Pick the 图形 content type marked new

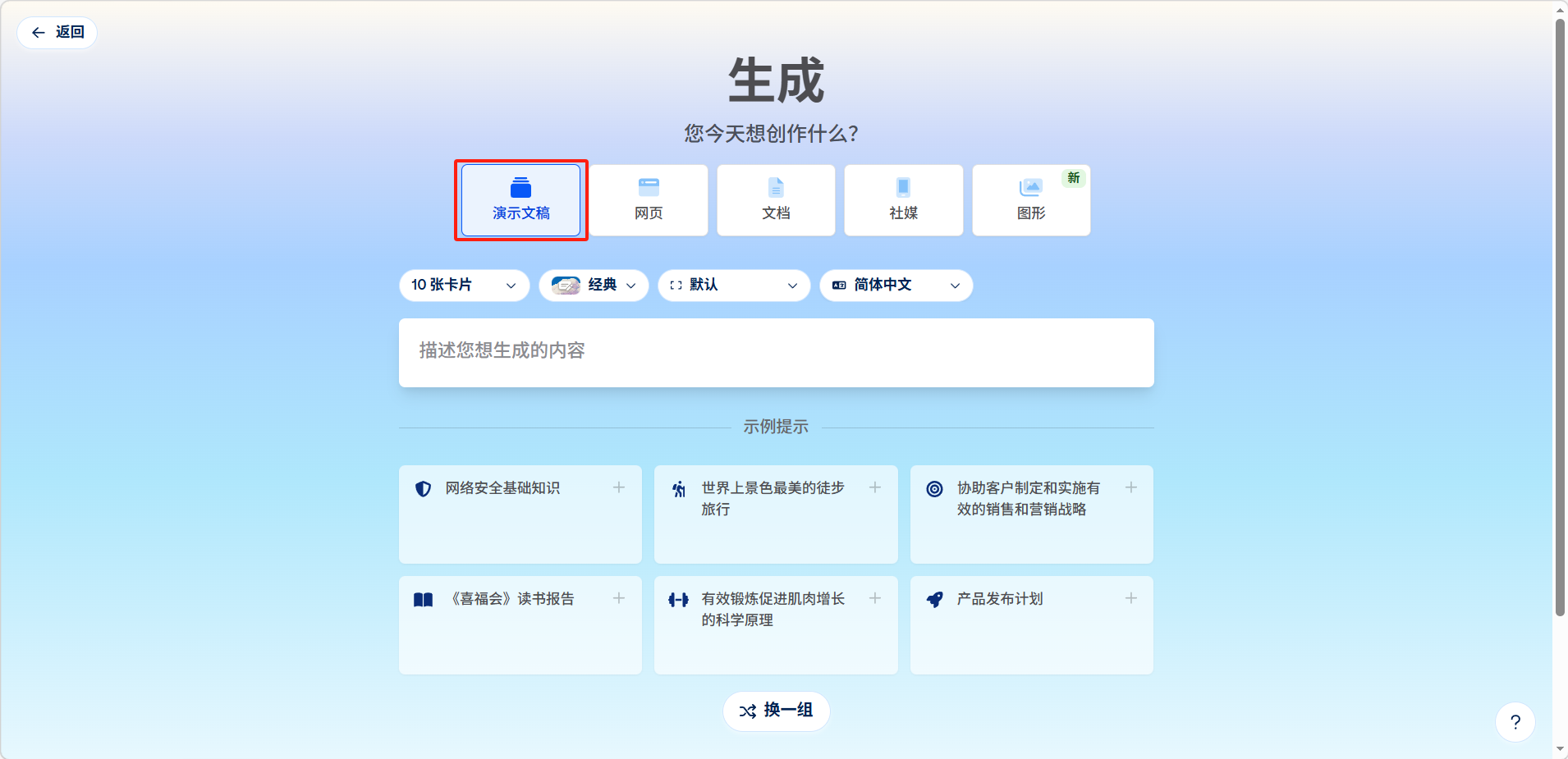(x=1031, y=200)
